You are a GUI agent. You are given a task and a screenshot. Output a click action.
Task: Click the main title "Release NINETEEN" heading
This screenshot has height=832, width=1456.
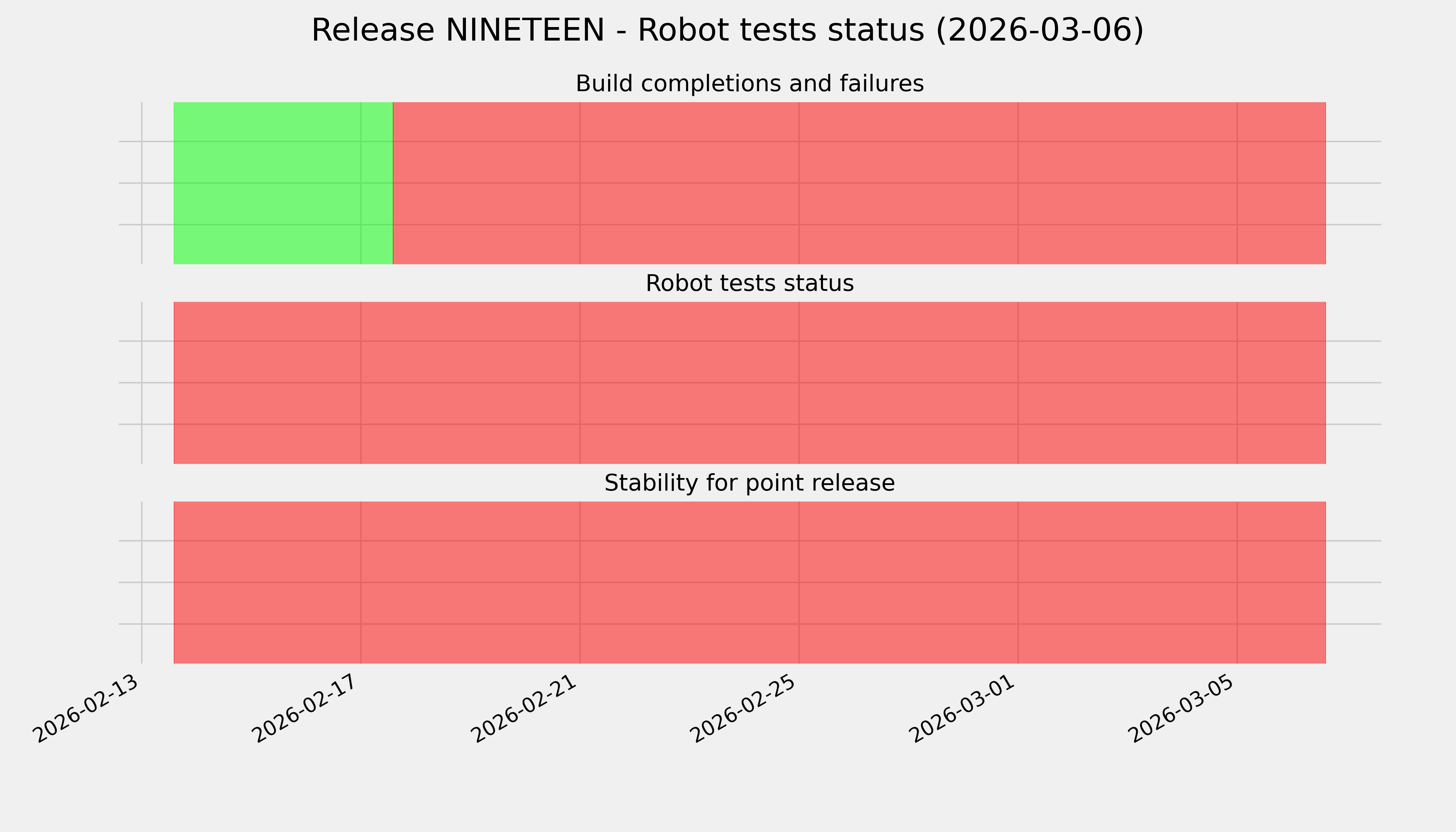727,30
